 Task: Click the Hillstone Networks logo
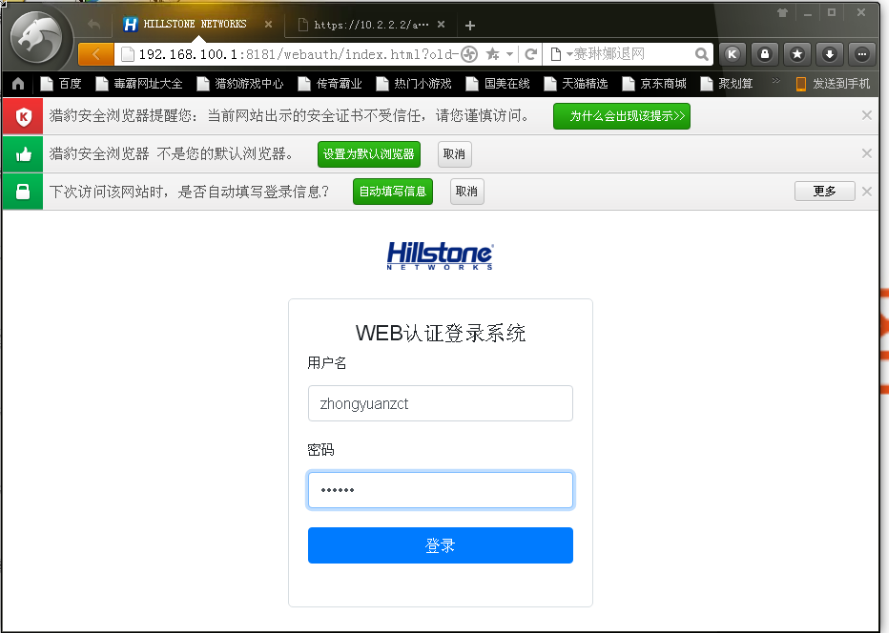(x=440, y=256)
